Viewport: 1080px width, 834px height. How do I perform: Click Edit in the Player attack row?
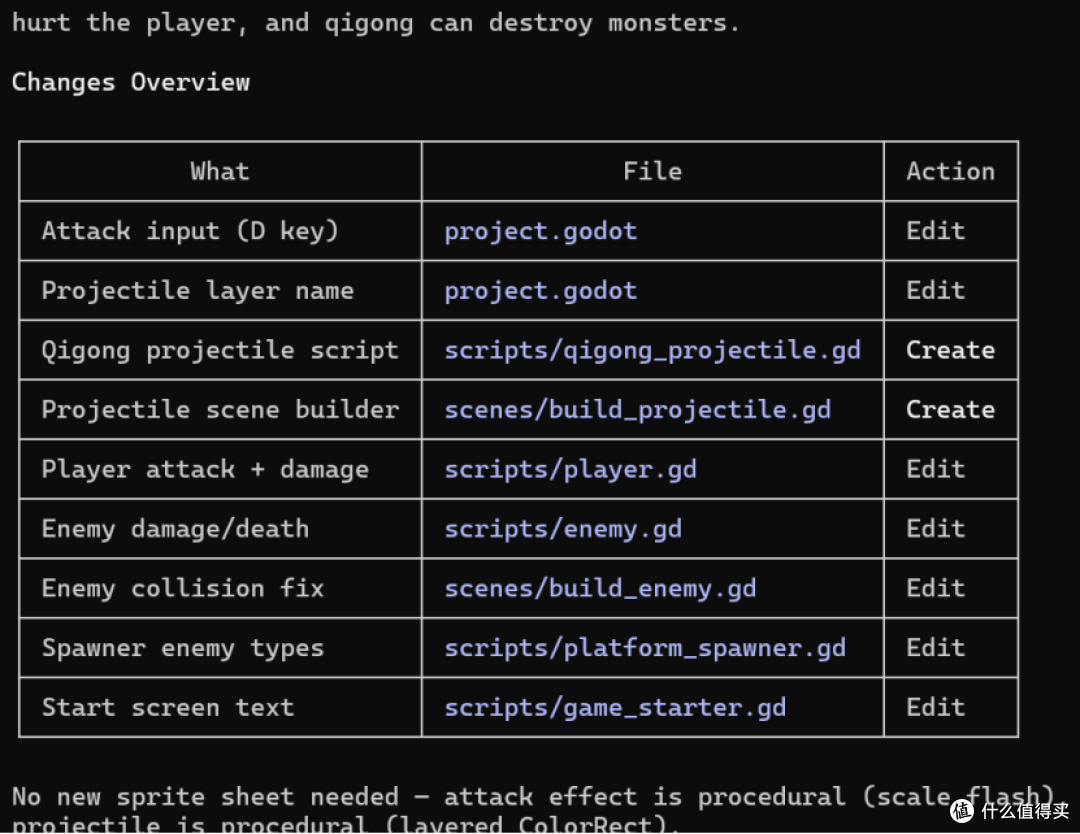(935, 470)
